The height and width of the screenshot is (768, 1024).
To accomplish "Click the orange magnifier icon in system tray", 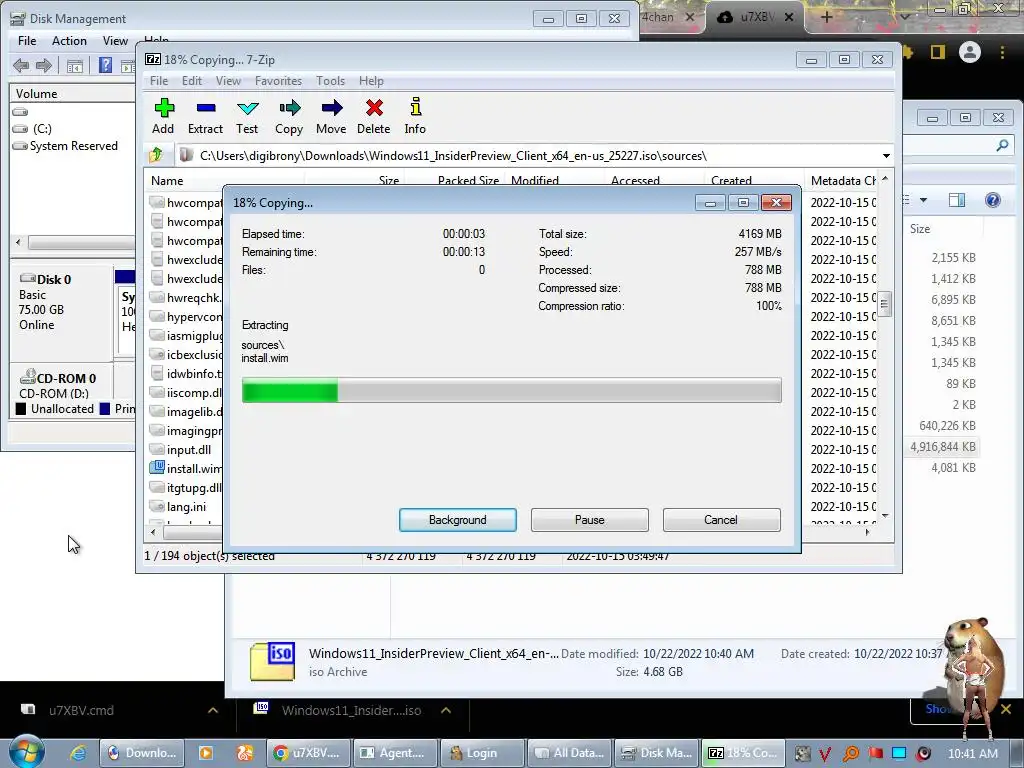I will click(x=851, y=753).
